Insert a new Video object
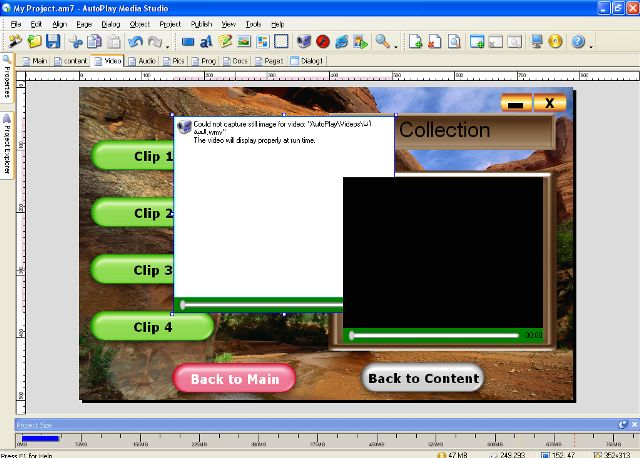Screen dimensions: 640x458 tap(305, 42)
